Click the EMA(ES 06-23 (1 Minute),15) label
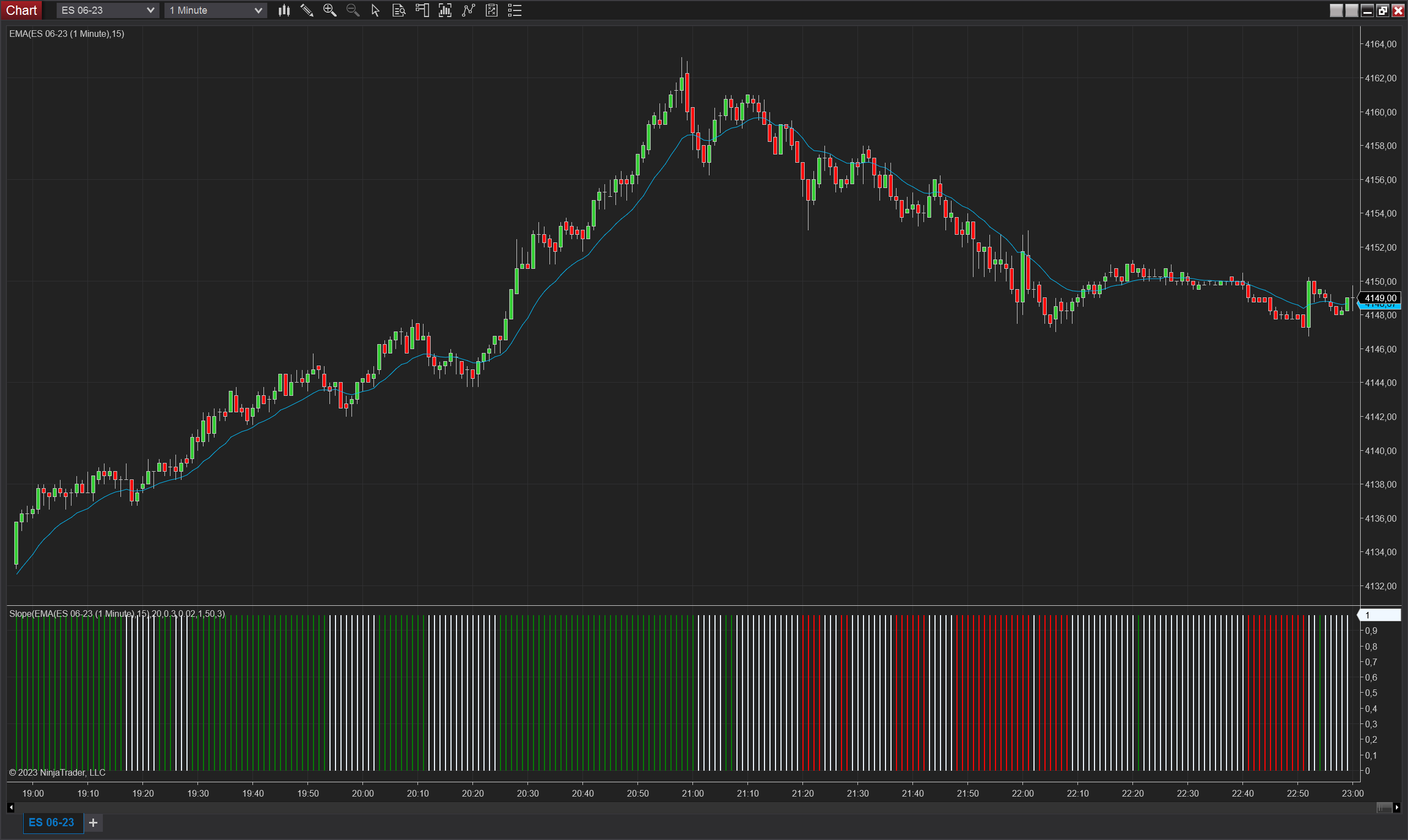 click(67, 34)
